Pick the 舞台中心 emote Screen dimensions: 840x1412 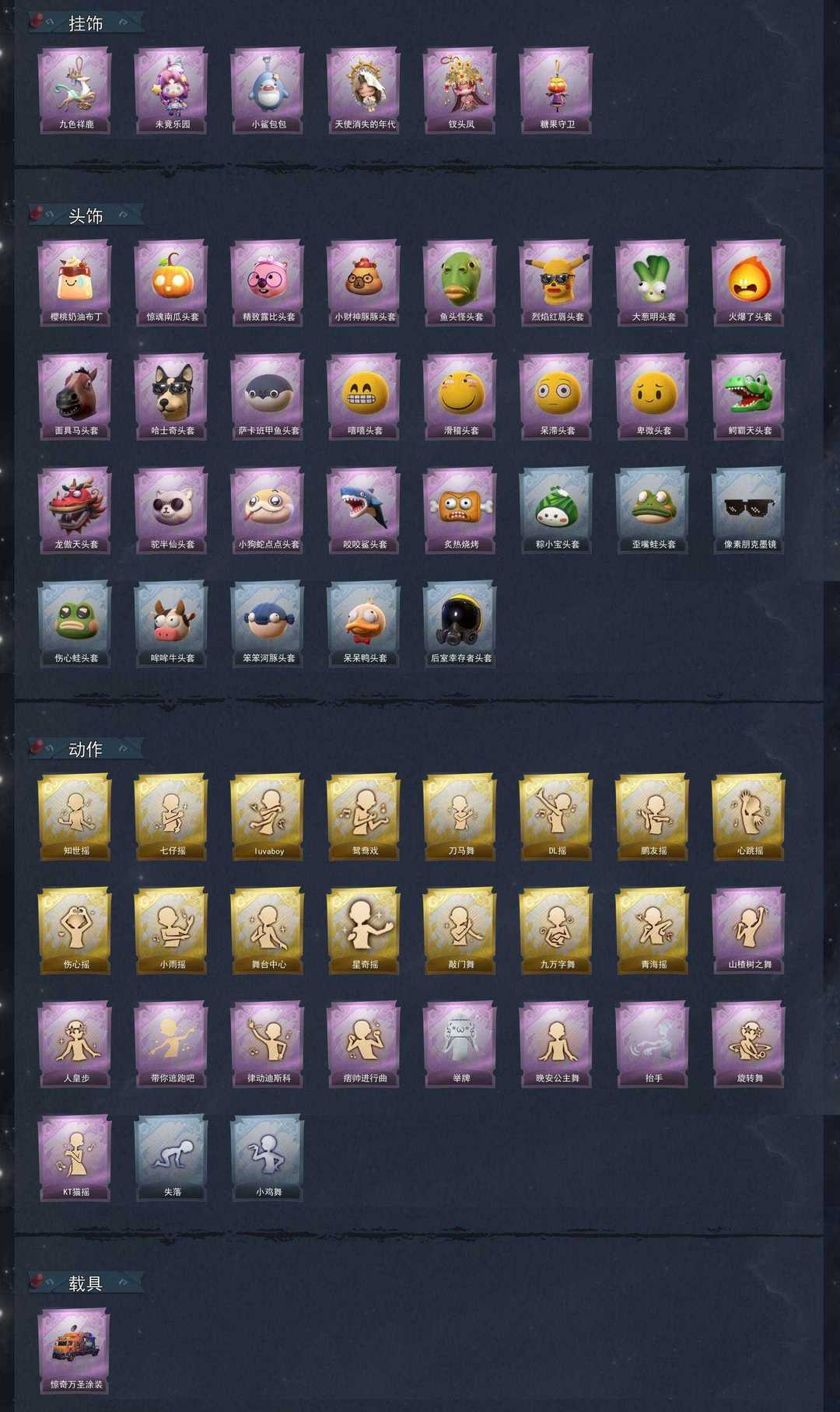click(268, 930)
